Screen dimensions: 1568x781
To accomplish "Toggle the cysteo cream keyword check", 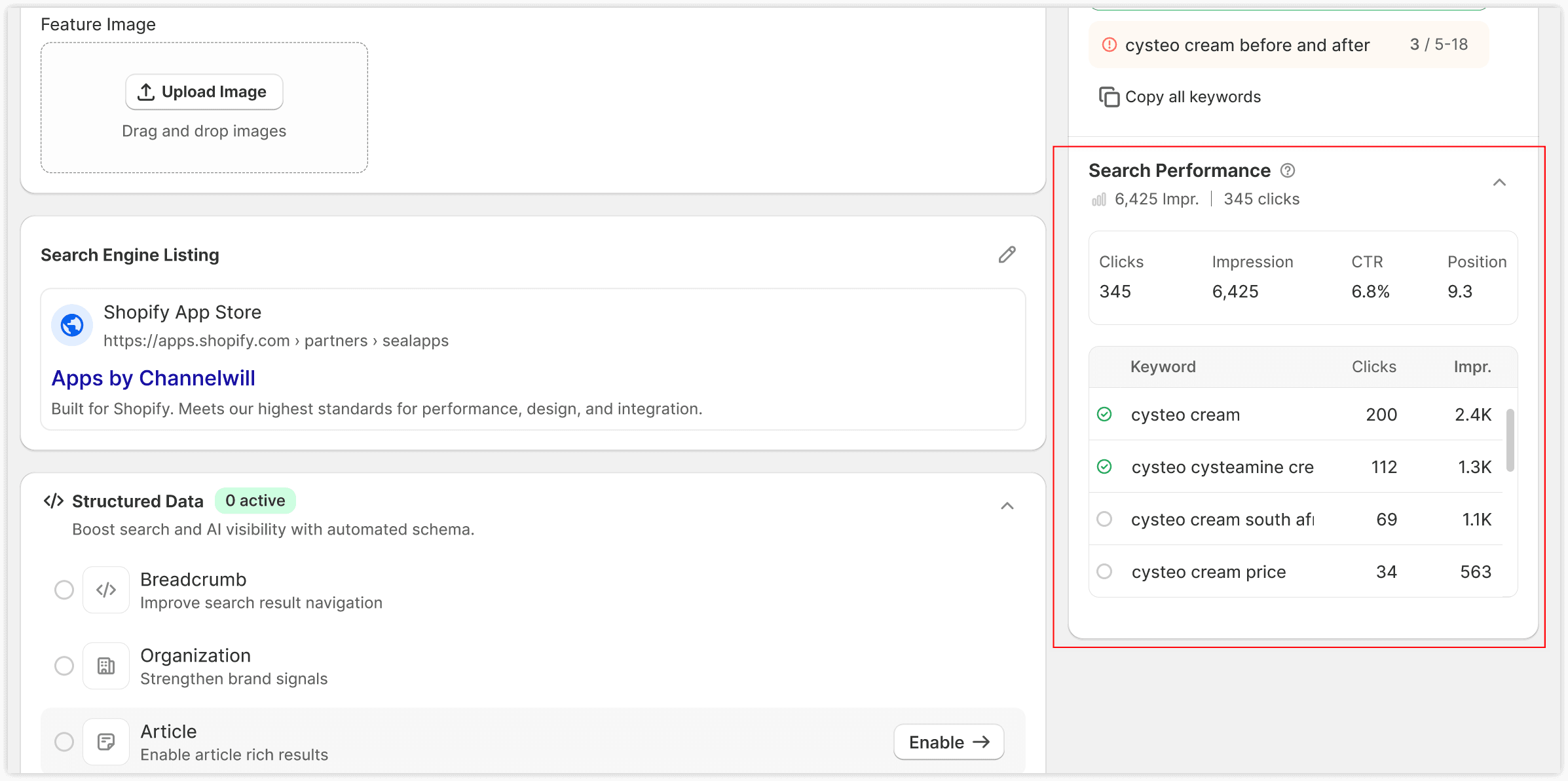I will (1105, 414).
